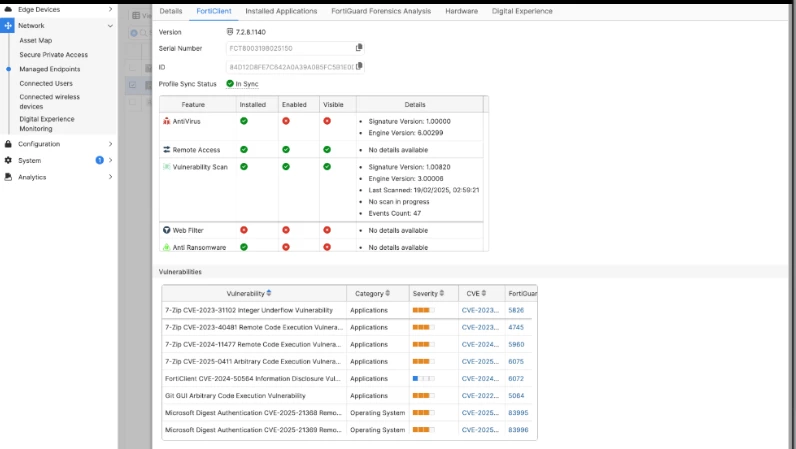
Task: Click Anti Ransomware Enabled red status icon
Action: coord(286,247)
